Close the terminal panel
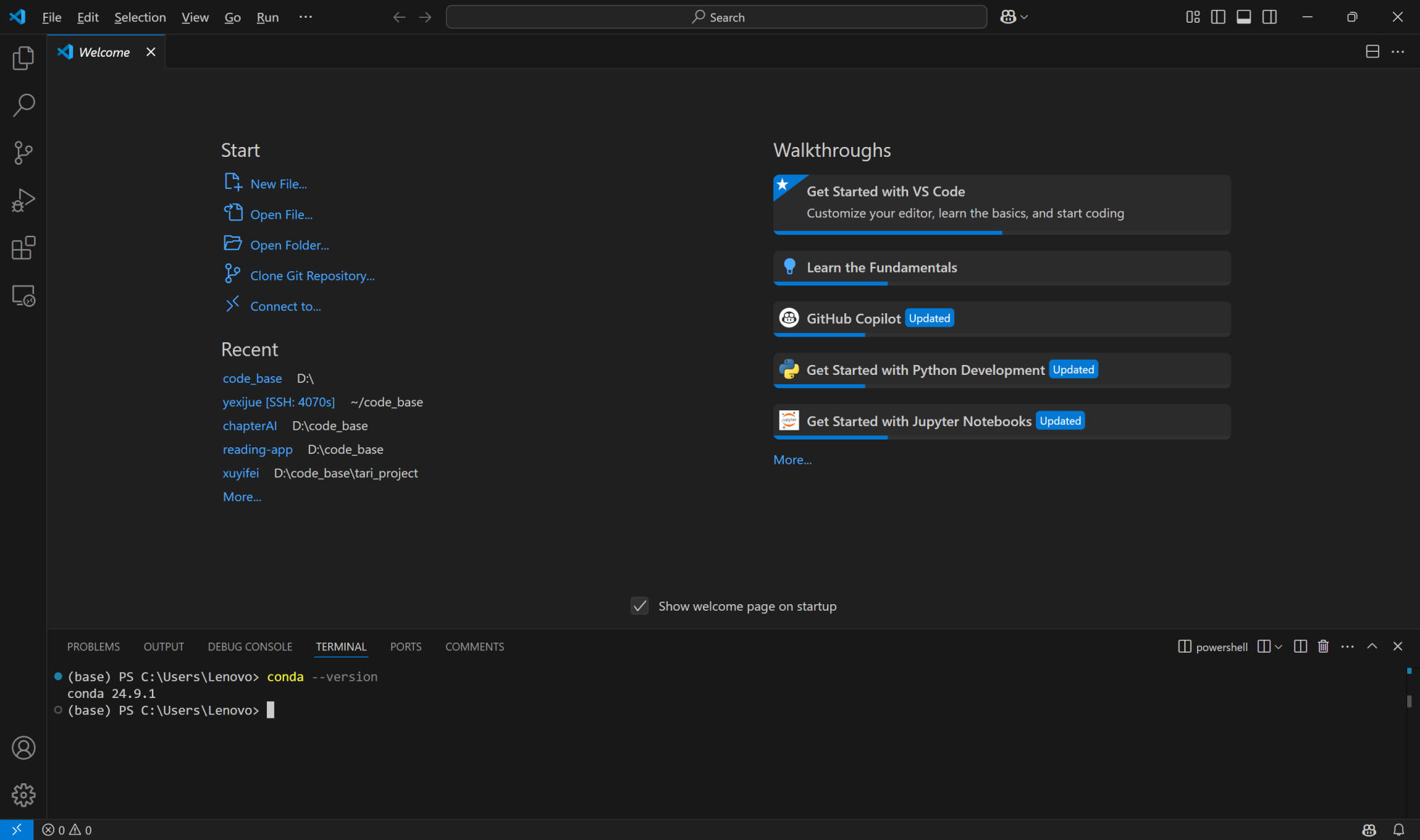 (1397, 646)
